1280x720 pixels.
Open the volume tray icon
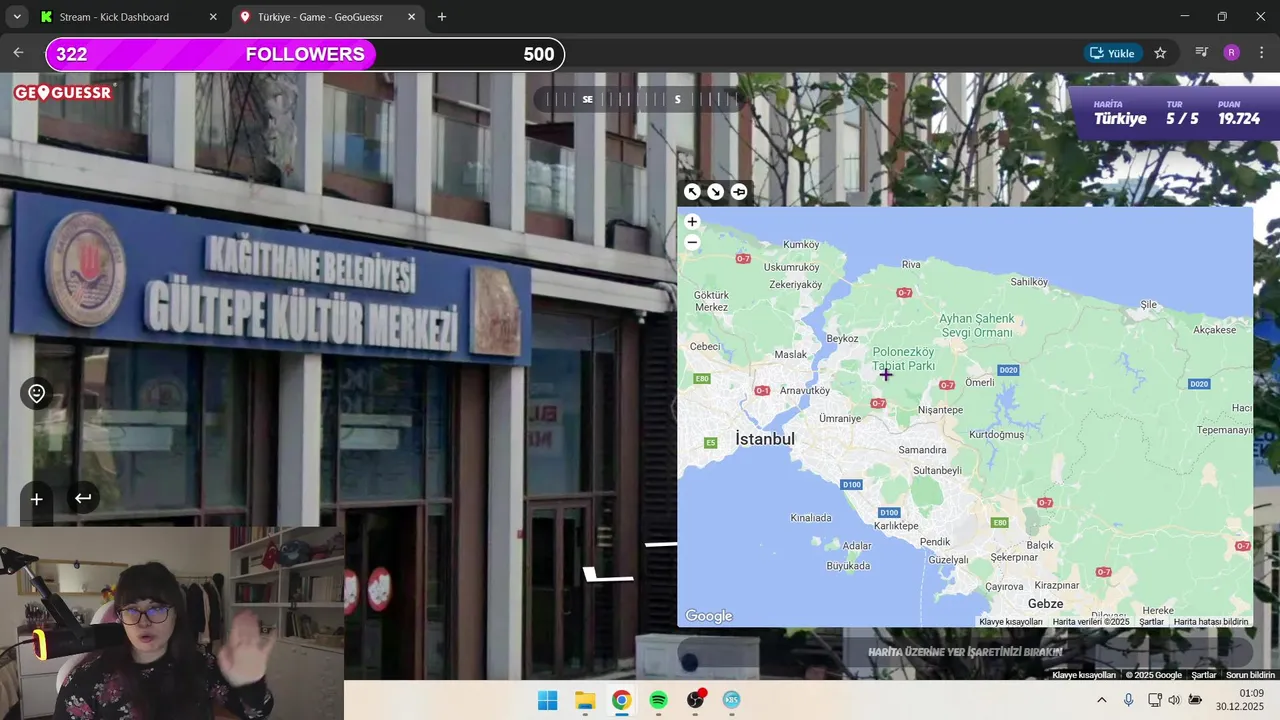(1174, 700)
